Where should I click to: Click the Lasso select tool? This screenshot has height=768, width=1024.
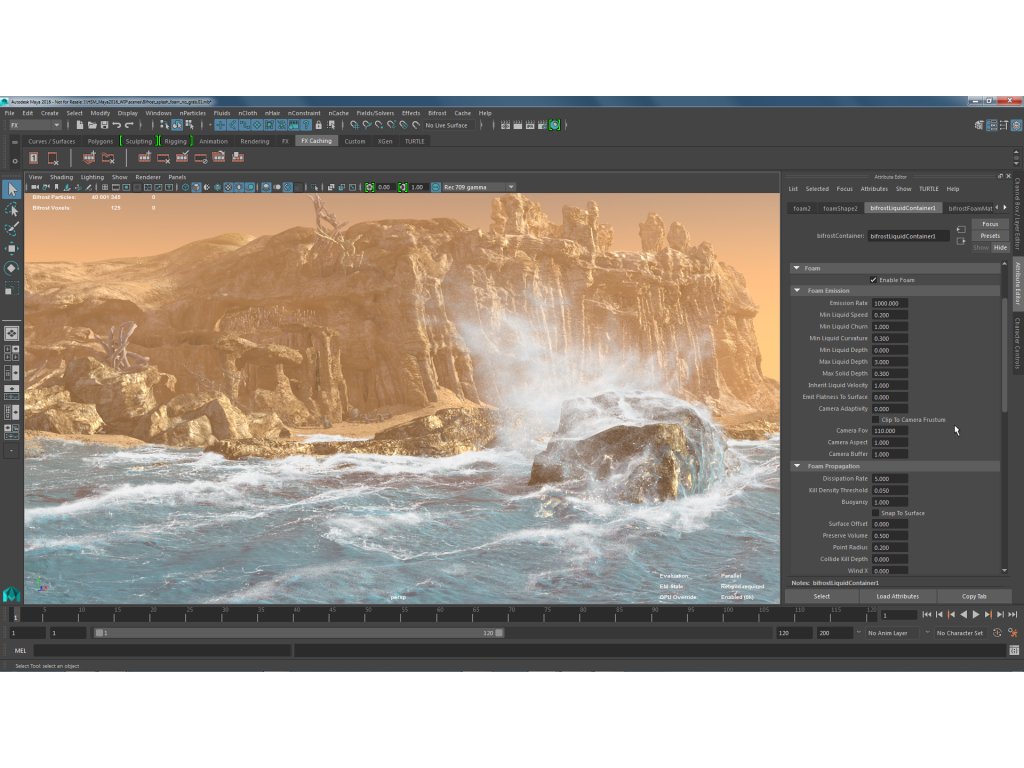(12, 209)
